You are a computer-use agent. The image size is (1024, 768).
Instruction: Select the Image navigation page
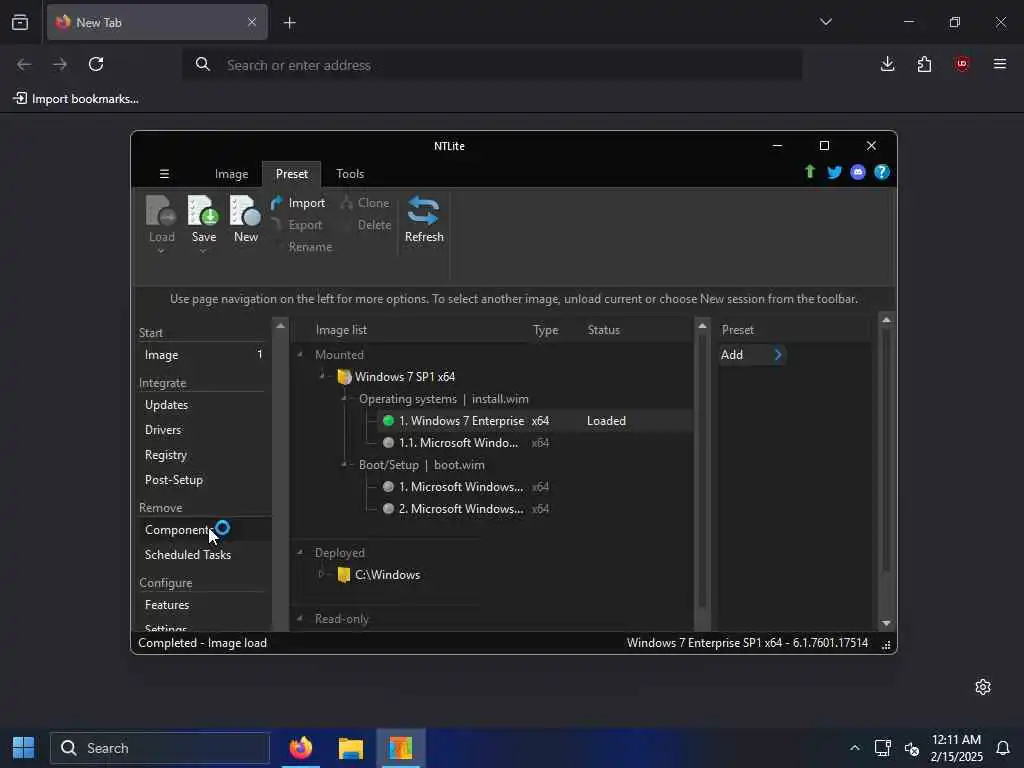203,355
